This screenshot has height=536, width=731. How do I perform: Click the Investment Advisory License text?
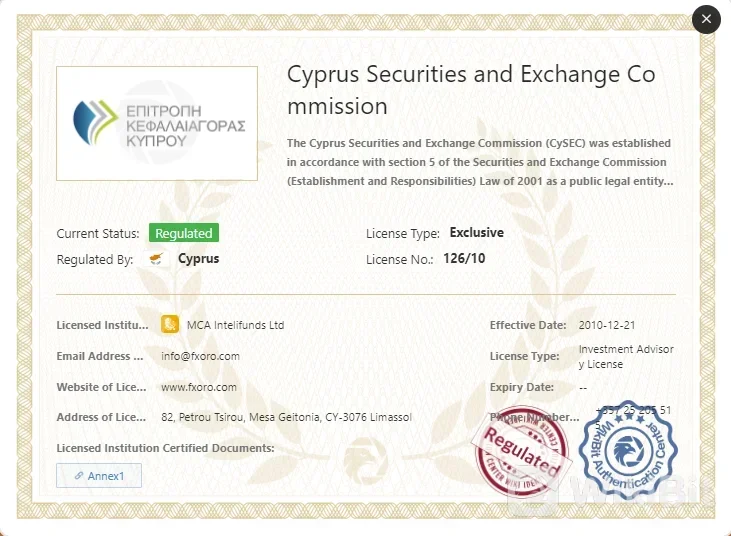click(626, 356)
